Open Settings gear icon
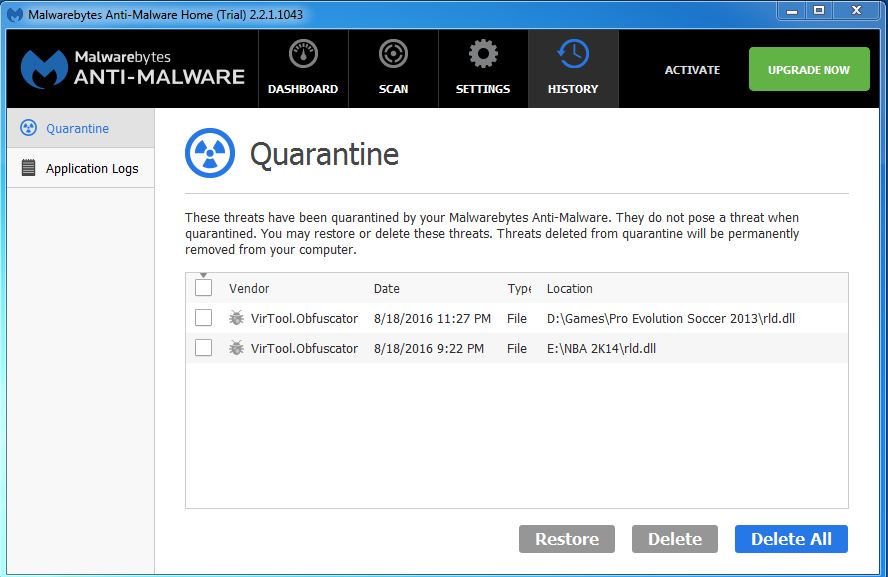Image resolution: width=888 pixels, height=577 pixels. [x=483, y=55]
